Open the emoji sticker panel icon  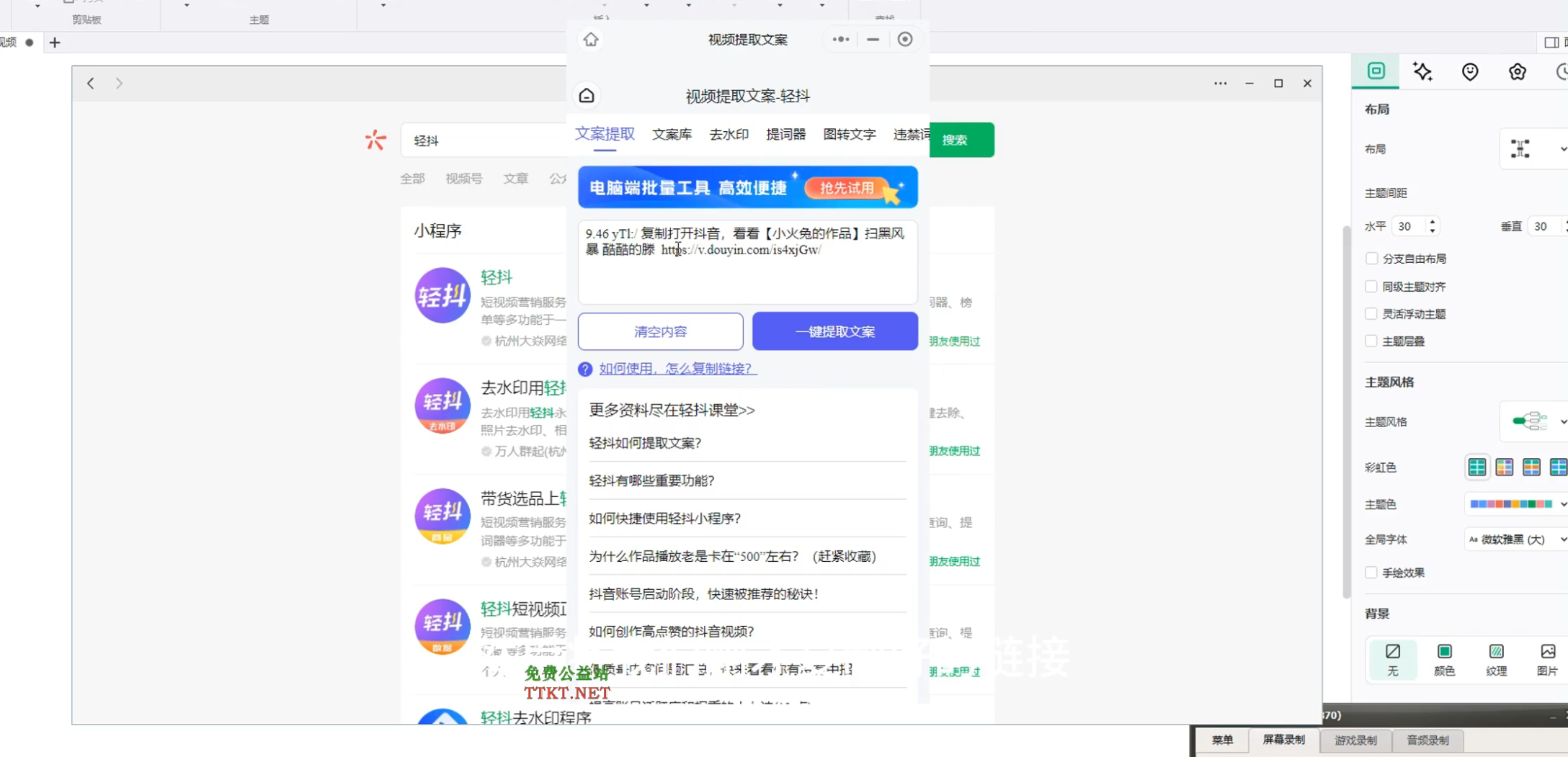[1470, 71]
